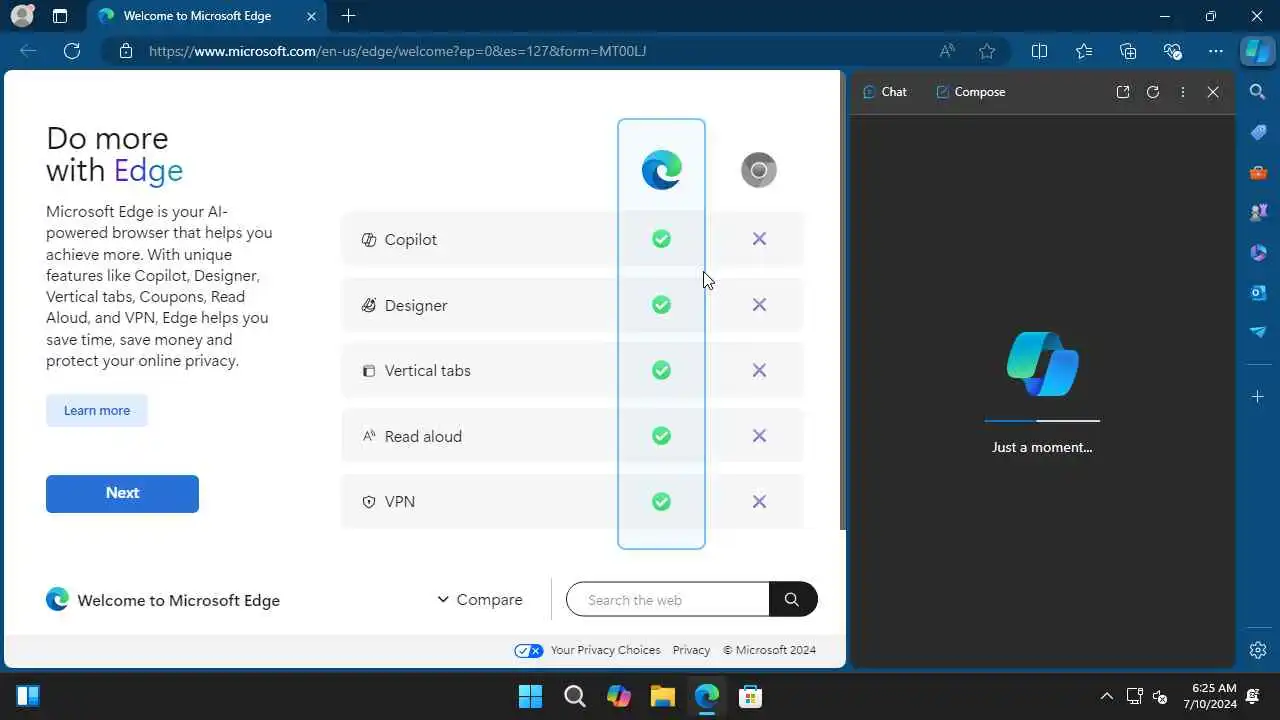Screen dimensions: 1280x720
Task: Open sidebar Drop send icon
Action: 1258,332
